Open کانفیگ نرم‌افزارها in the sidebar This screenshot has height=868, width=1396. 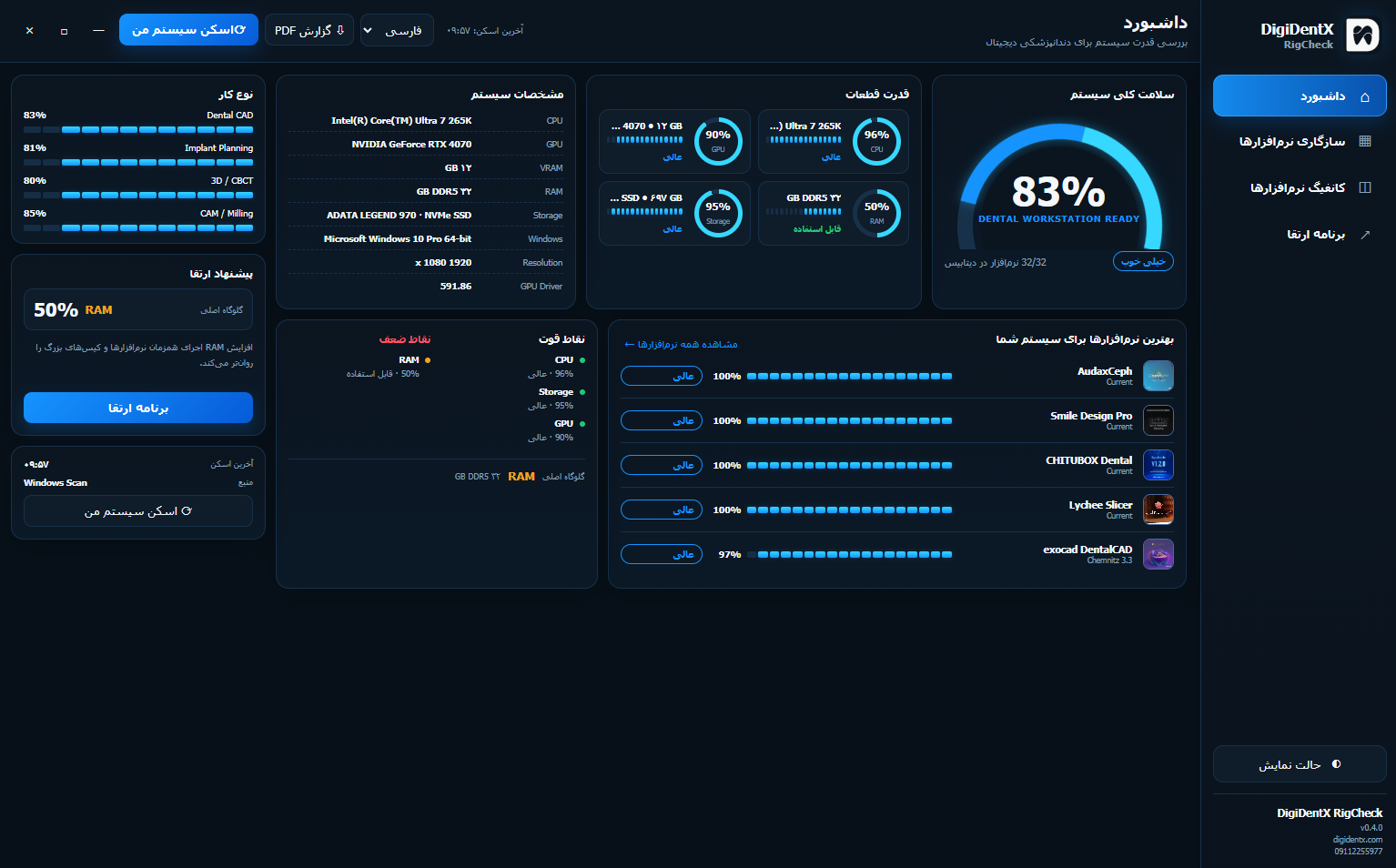(1300, 188)
